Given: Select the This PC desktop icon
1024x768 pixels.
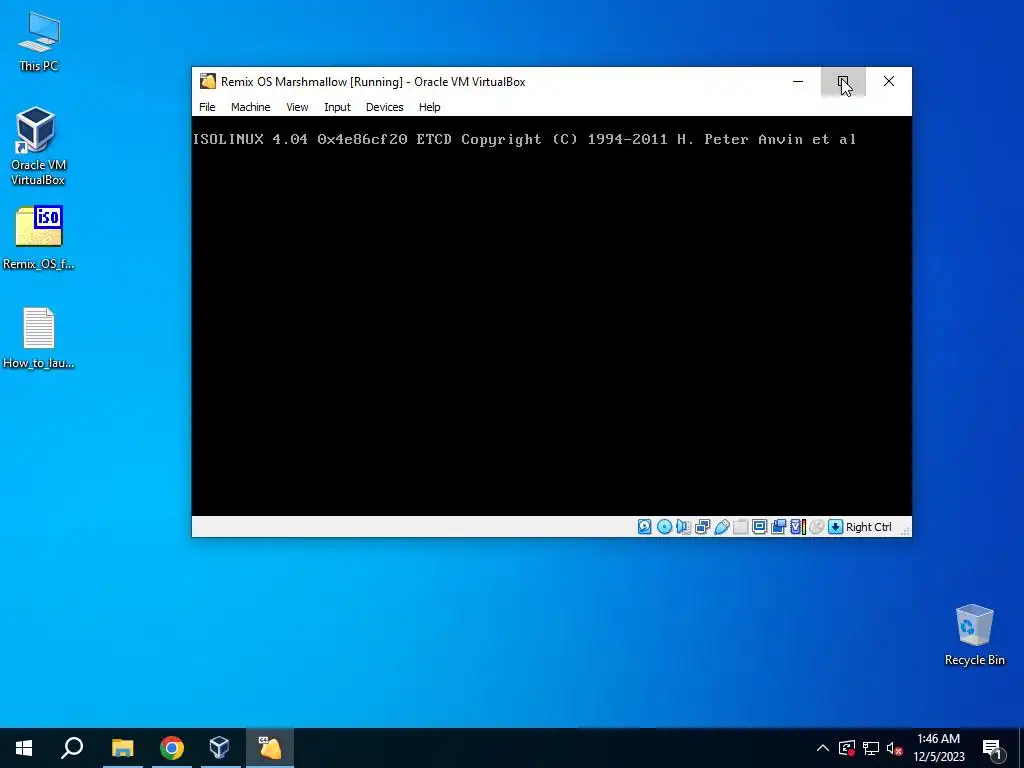Looking at the screenshot, I should (x=39, y=41).
